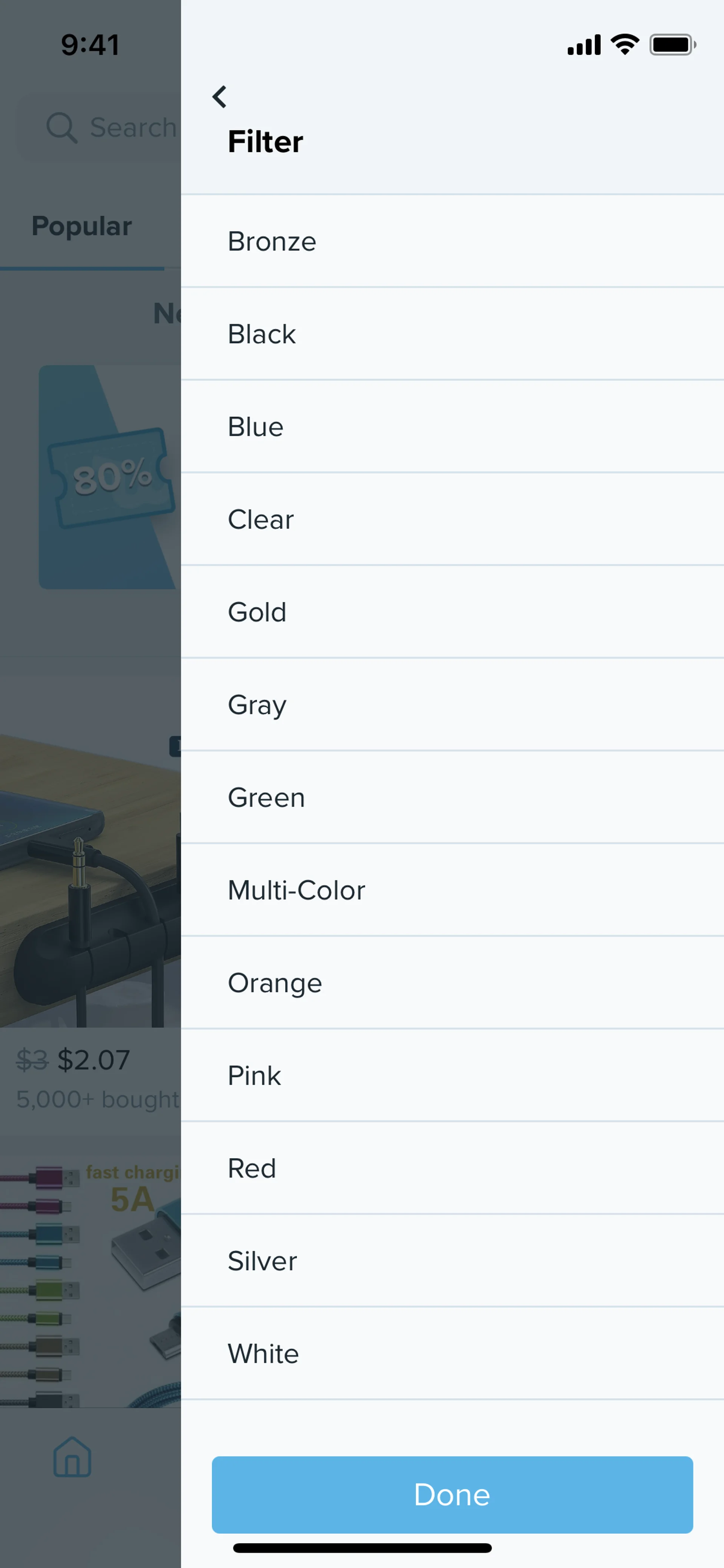Select the Red filter row

click(451, 1169)
